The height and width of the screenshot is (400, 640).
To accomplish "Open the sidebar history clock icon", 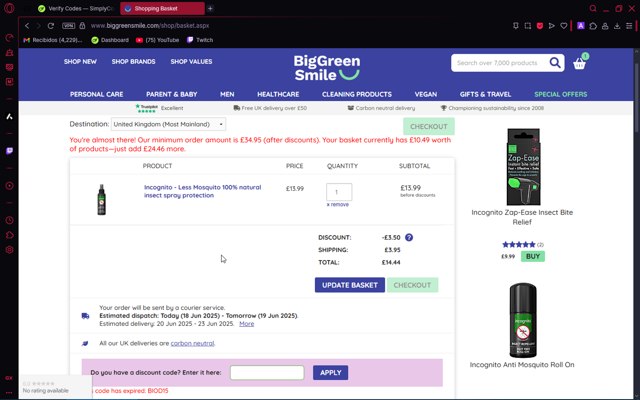I will coord(9,220).
